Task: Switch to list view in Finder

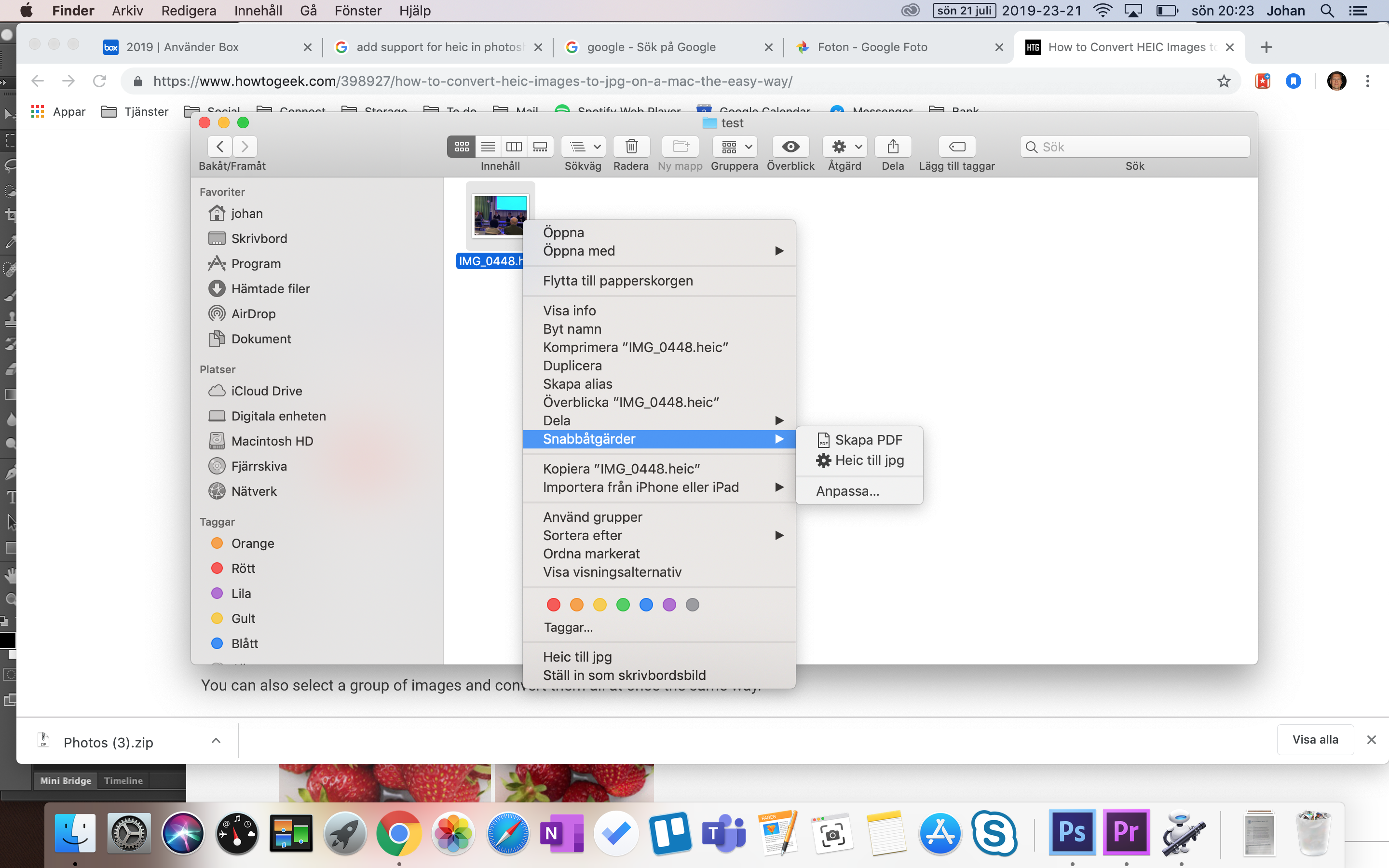Action: tap(488, 147)
